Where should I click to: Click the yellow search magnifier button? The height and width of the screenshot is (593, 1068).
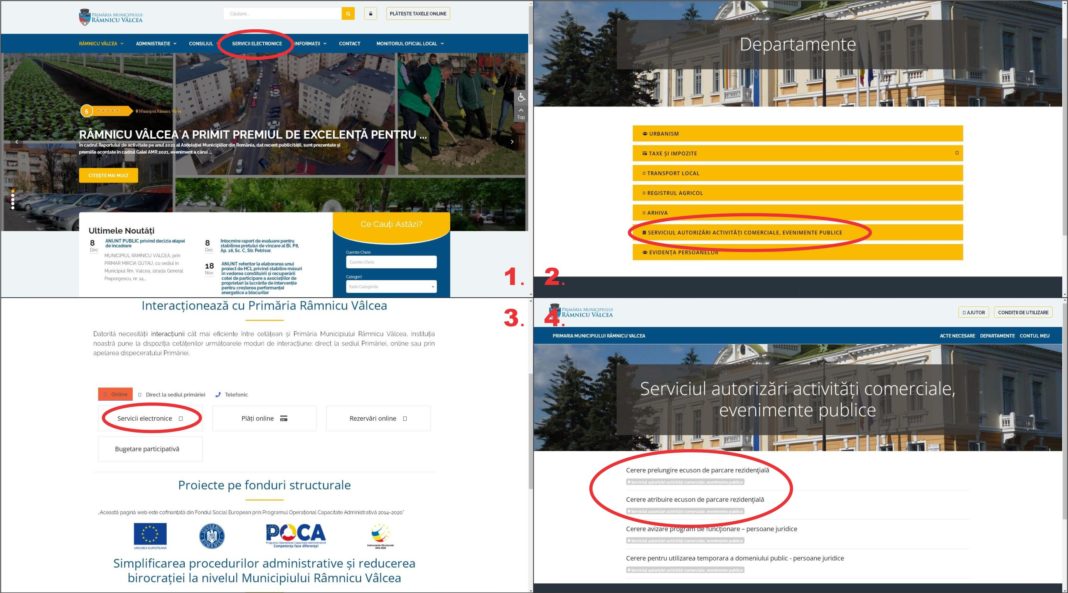[348, 14]
